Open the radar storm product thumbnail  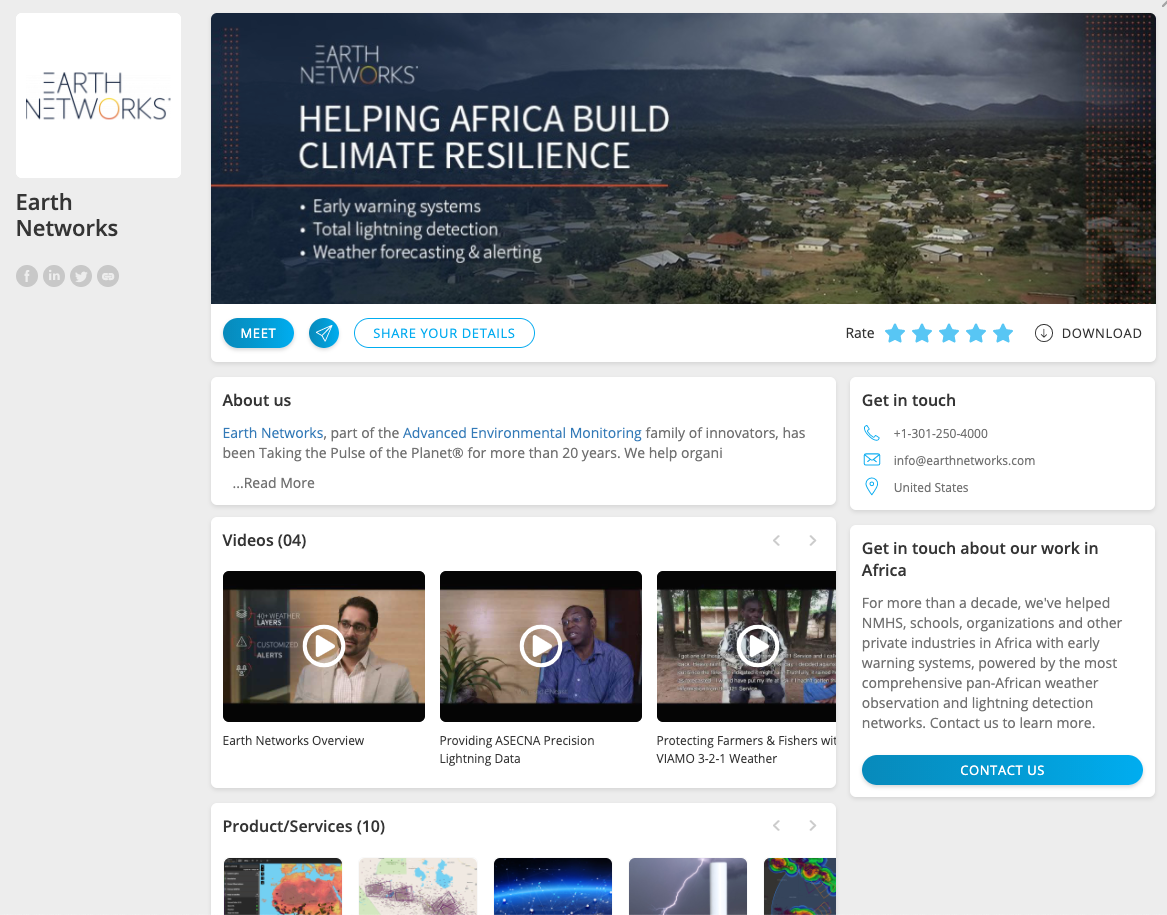(800, 886)
